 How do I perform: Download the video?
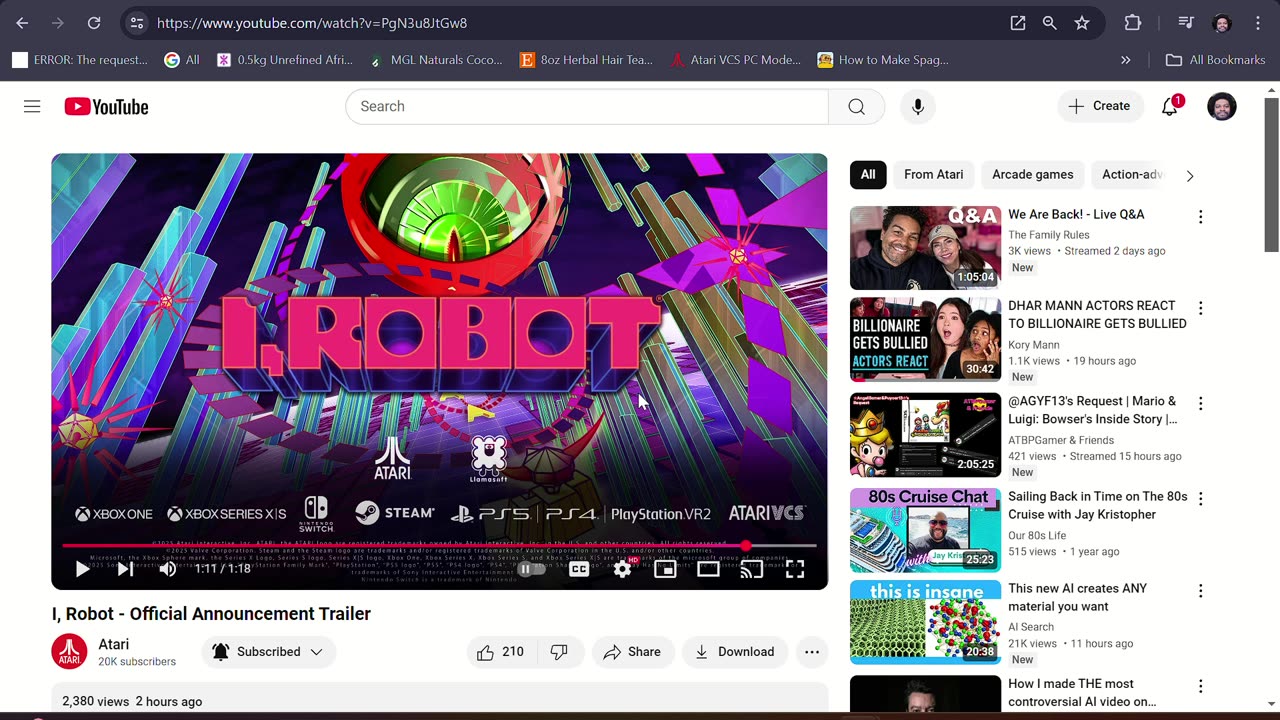pyautogui.click(x=735, y=652)
